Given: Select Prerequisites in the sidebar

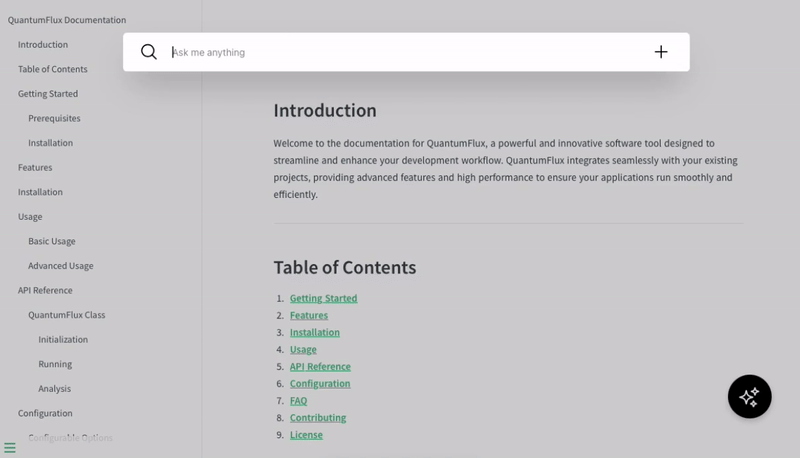Looking at the screenshot, I should [x=54, y=118].
